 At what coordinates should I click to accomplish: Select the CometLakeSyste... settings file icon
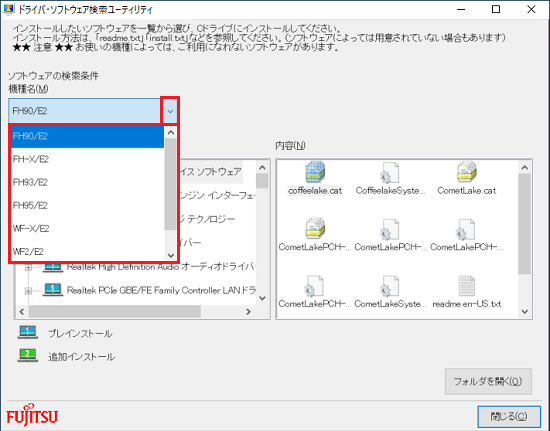pos(390,286)
